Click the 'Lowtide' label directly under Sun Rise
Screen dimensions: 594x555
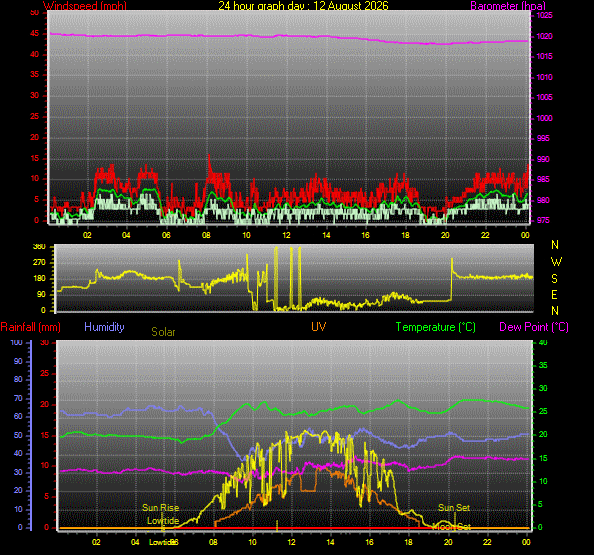click(x=163, y=521)
